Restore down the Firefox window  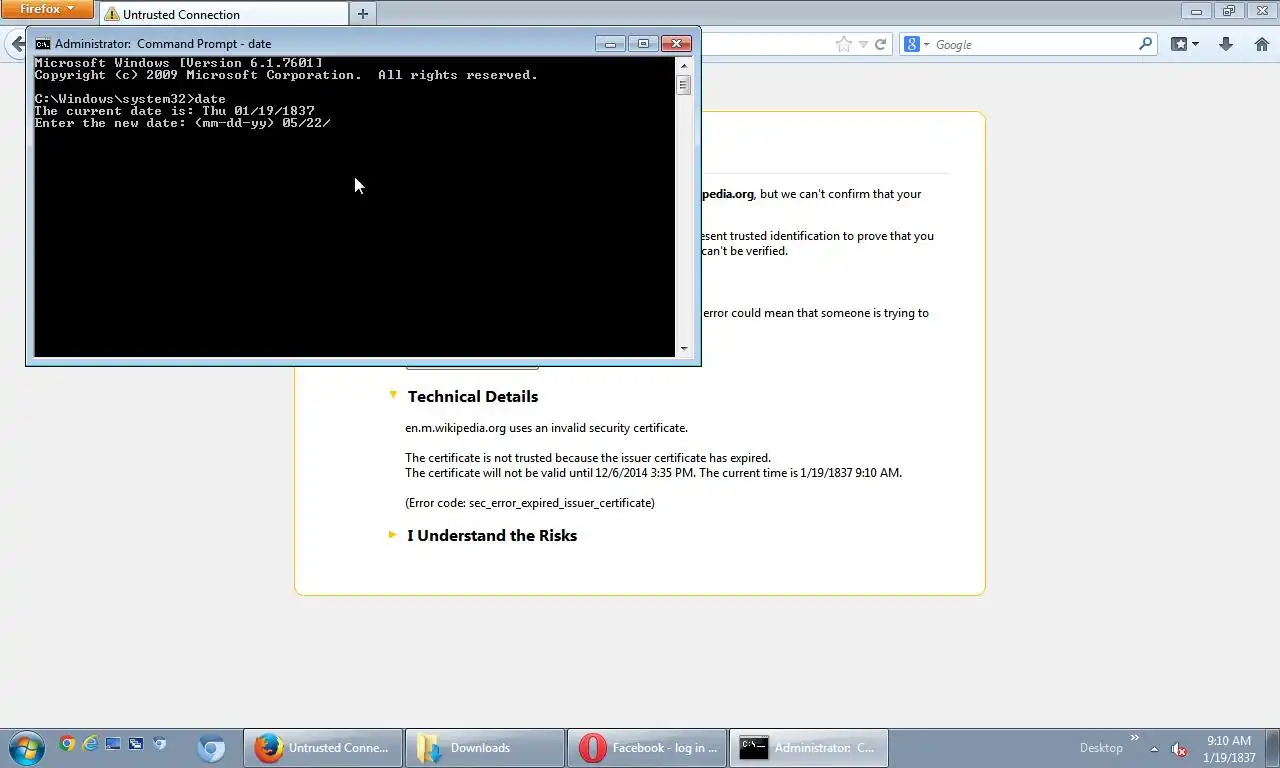coord(1228,11)
